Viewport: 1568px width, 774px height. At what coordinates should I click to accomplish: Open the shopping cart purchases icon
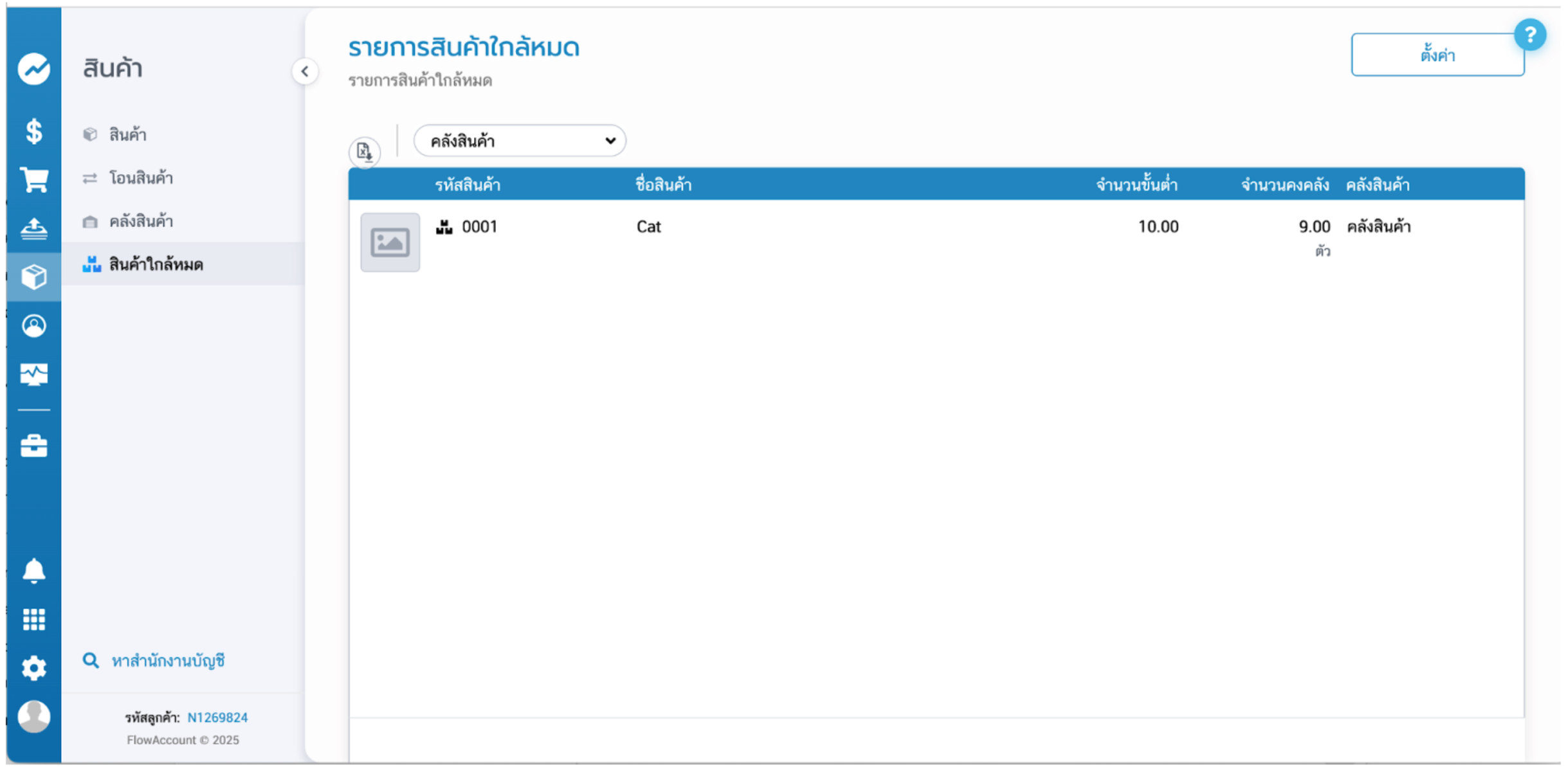[33, 179]
